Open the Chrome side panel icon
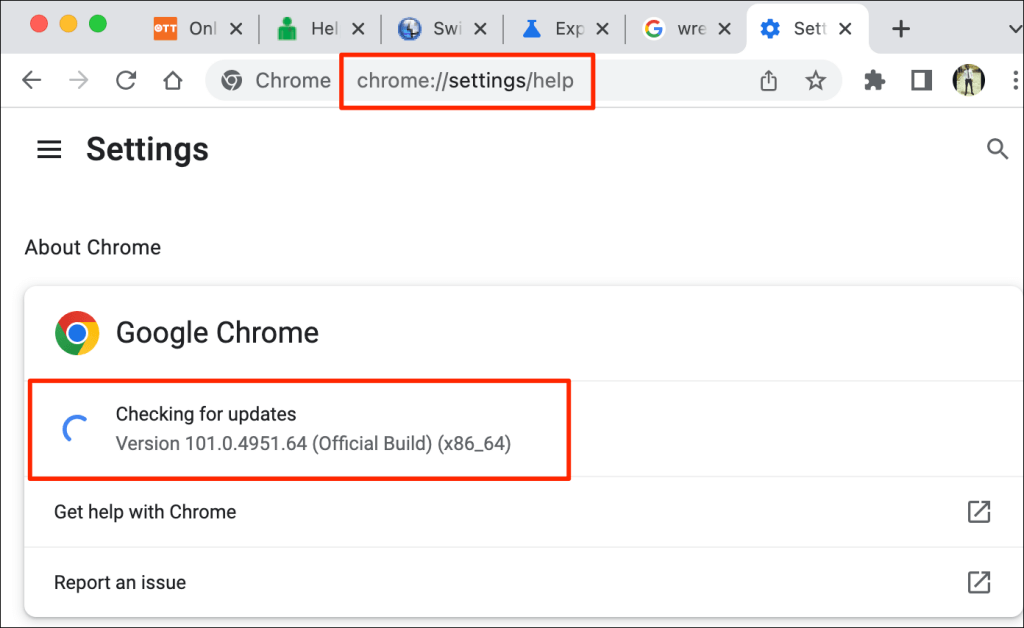 click(x=921, y=80)
